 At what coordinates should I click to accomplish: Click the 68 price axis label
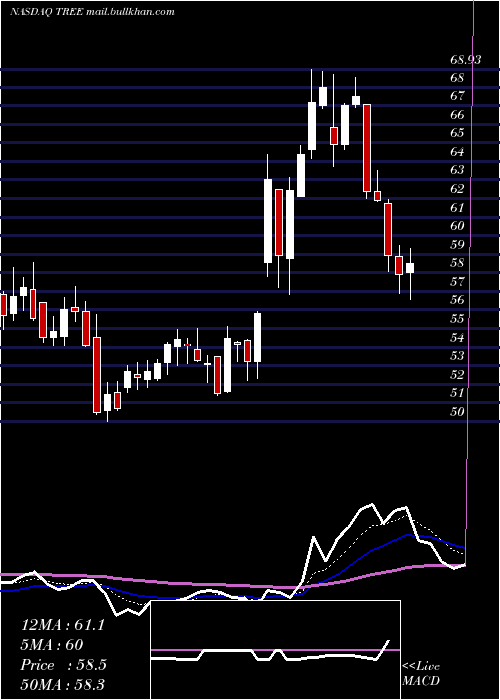click(457, 78)
